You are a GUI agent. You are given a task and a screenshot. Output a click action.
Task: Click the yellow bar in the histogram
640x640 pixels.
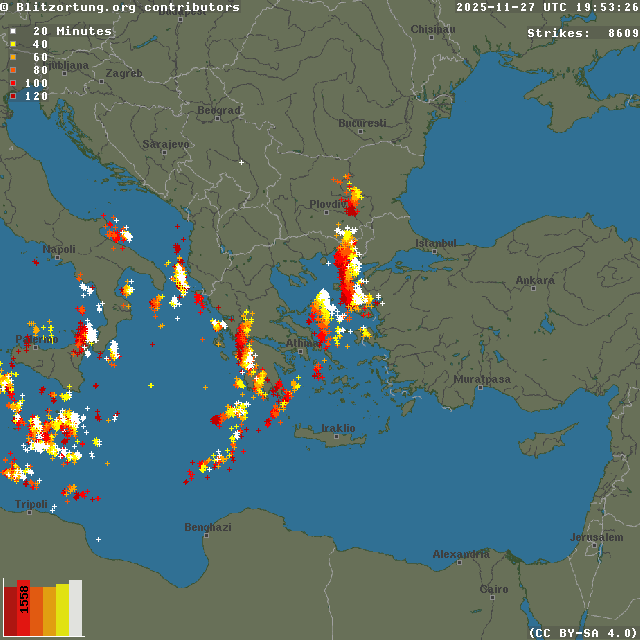click(x=63, y=610)
